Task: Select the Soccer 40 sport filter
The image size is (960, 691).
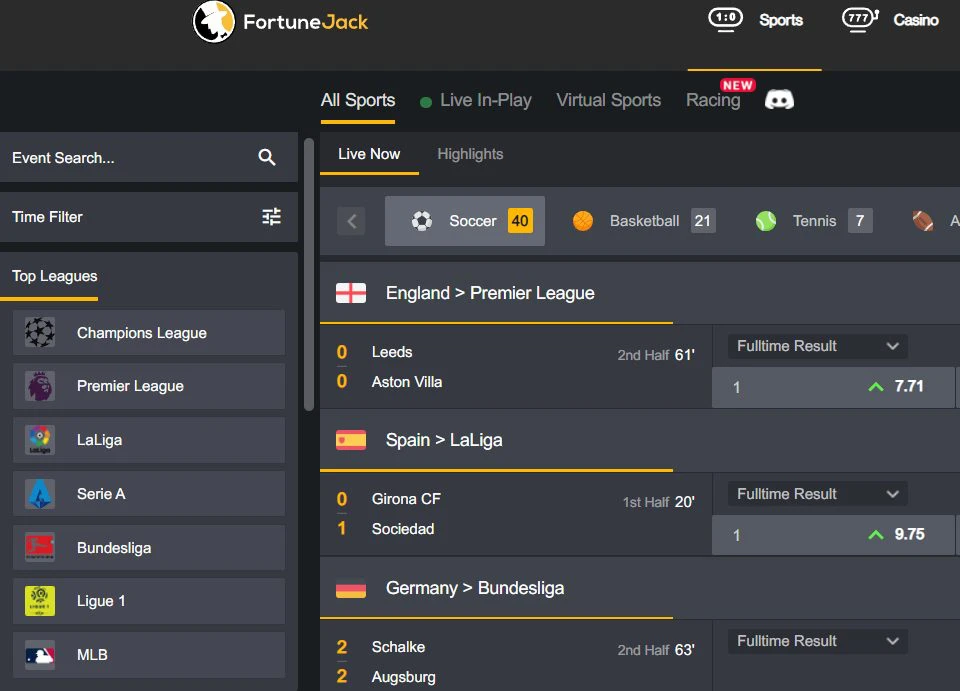Action: click(x=465, y=221)
